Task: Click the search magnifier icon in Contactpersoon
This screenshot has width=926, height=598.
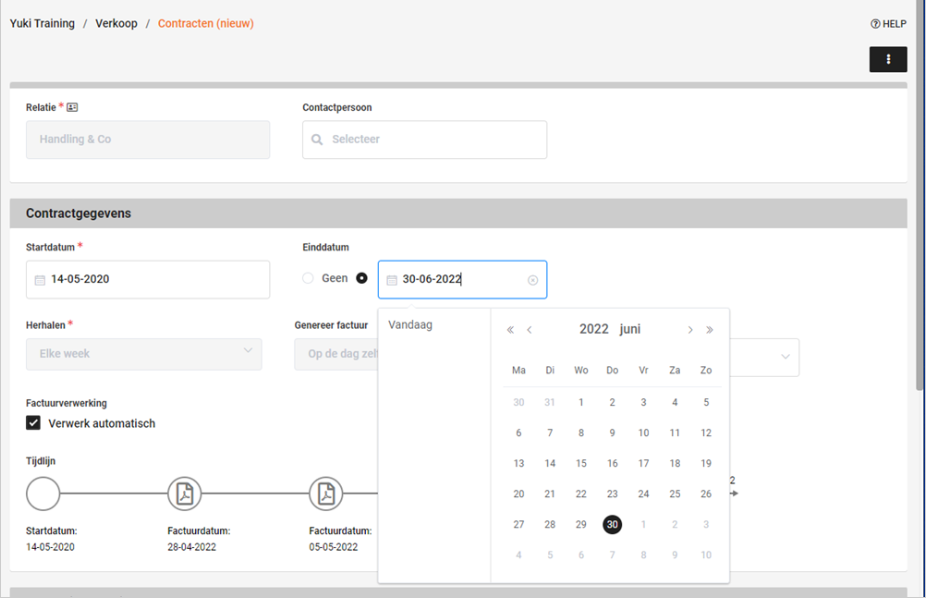Action: click(317, 140)
